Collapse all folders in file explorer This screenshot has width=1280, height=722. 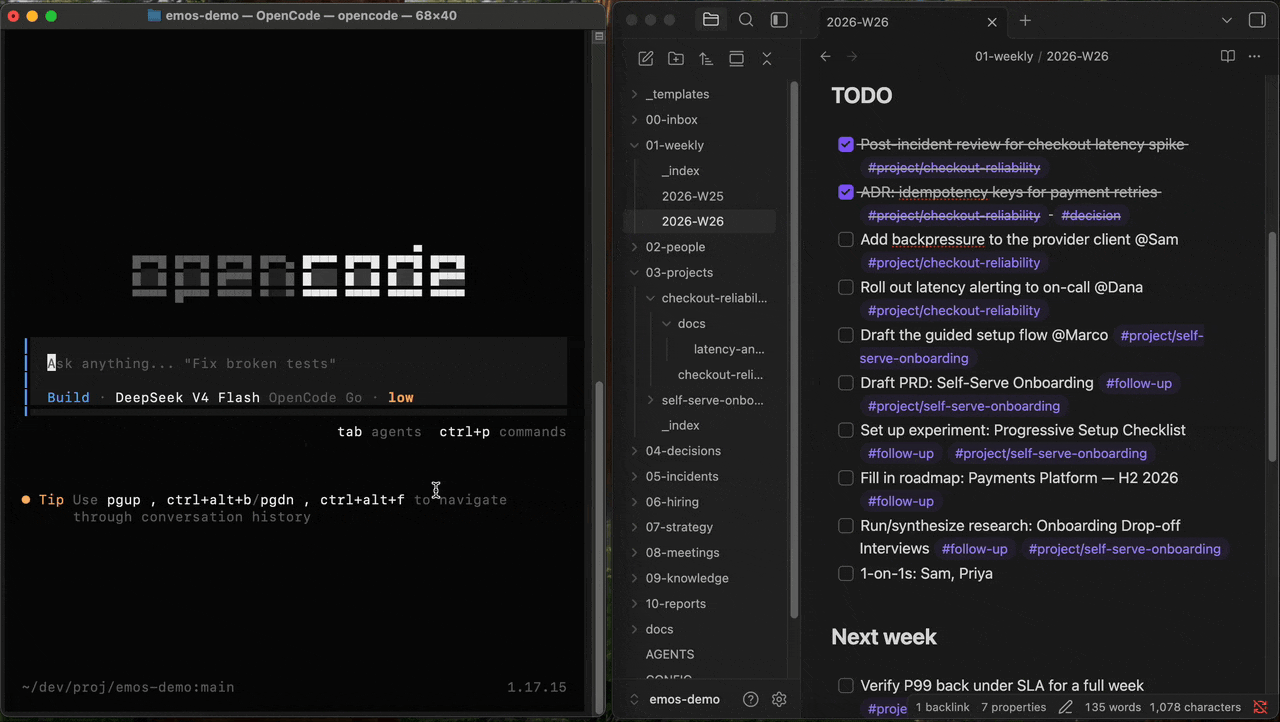pos(767,59)
